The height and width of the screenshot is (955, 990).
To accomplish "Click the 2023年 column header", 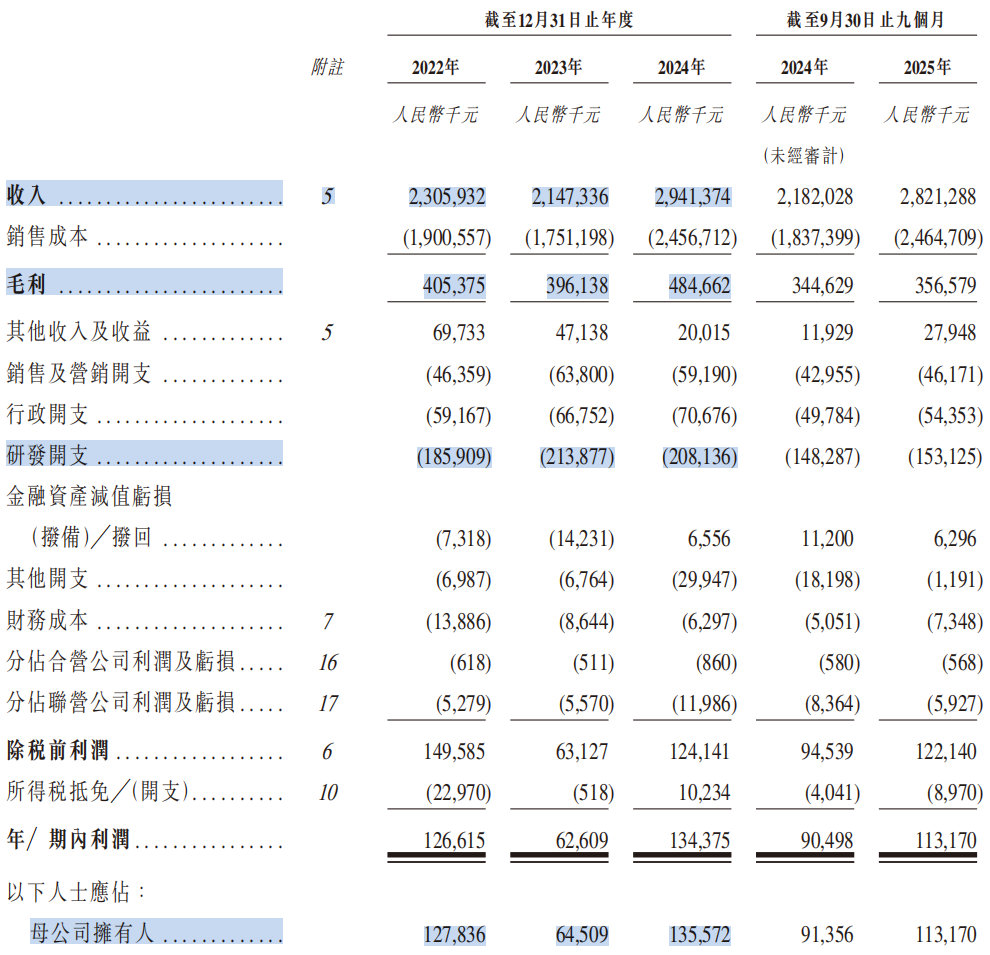I will [559, 67].
